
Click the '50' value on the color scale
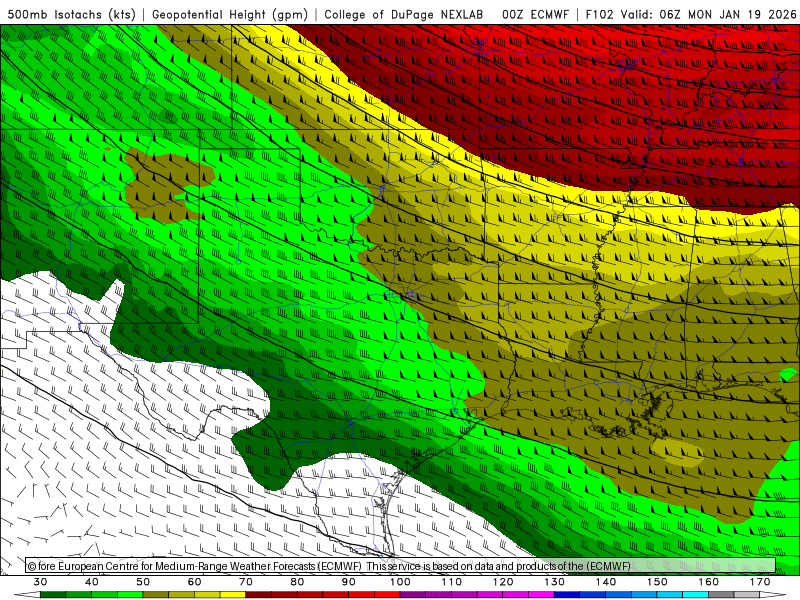click(143, 582)
